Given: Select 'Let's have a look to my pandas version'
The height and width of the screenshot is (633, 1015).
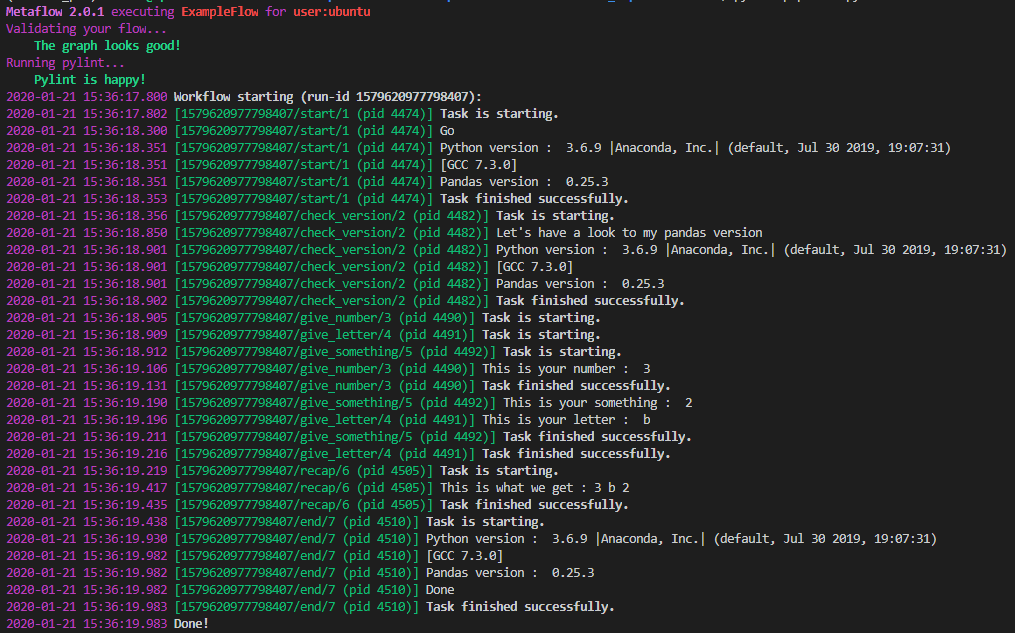Looking at the screenshot, I should (x=629, y=233).
